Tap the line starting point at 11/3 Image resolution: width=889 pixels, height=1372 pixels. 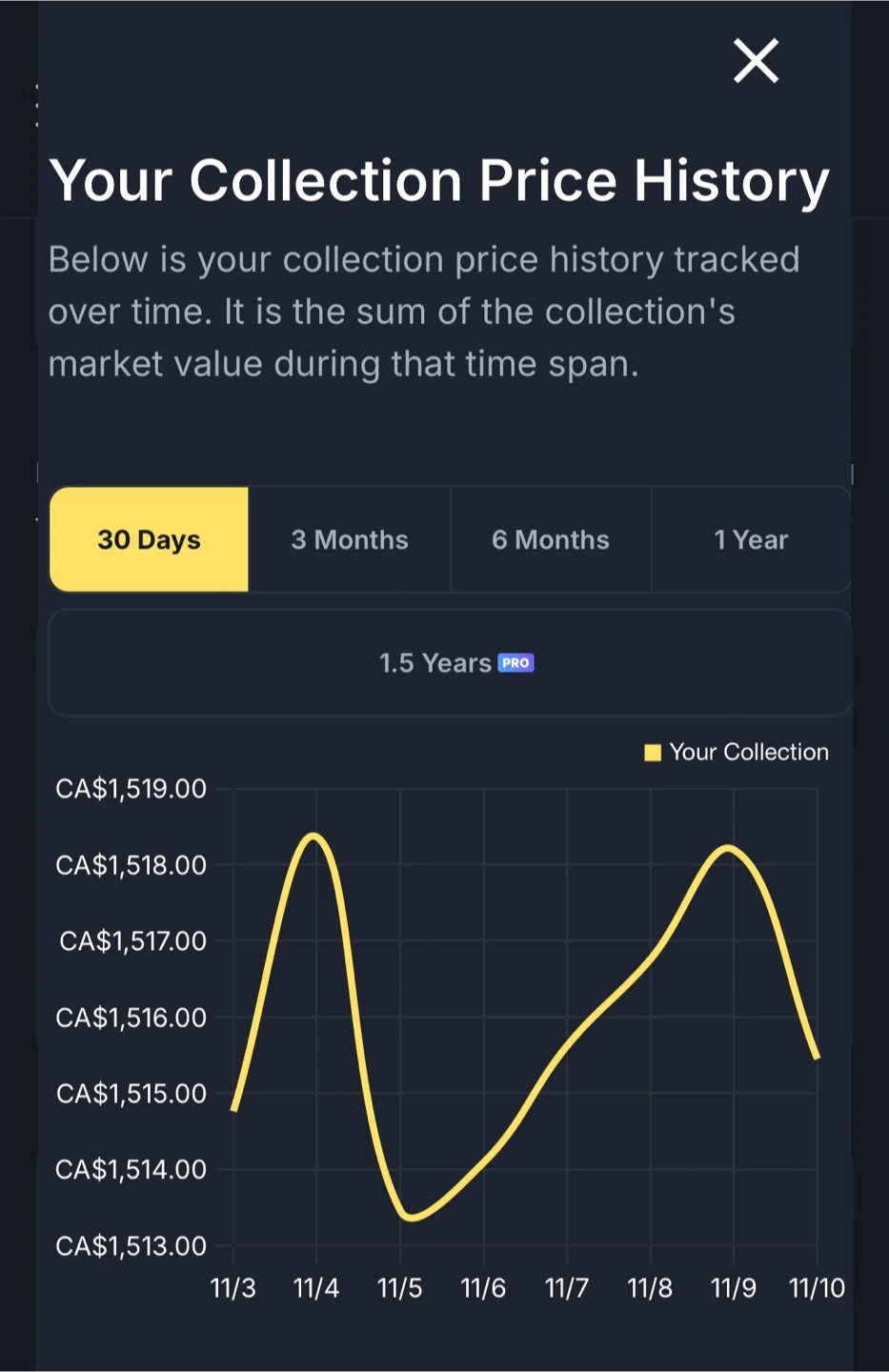[234, 1109]
